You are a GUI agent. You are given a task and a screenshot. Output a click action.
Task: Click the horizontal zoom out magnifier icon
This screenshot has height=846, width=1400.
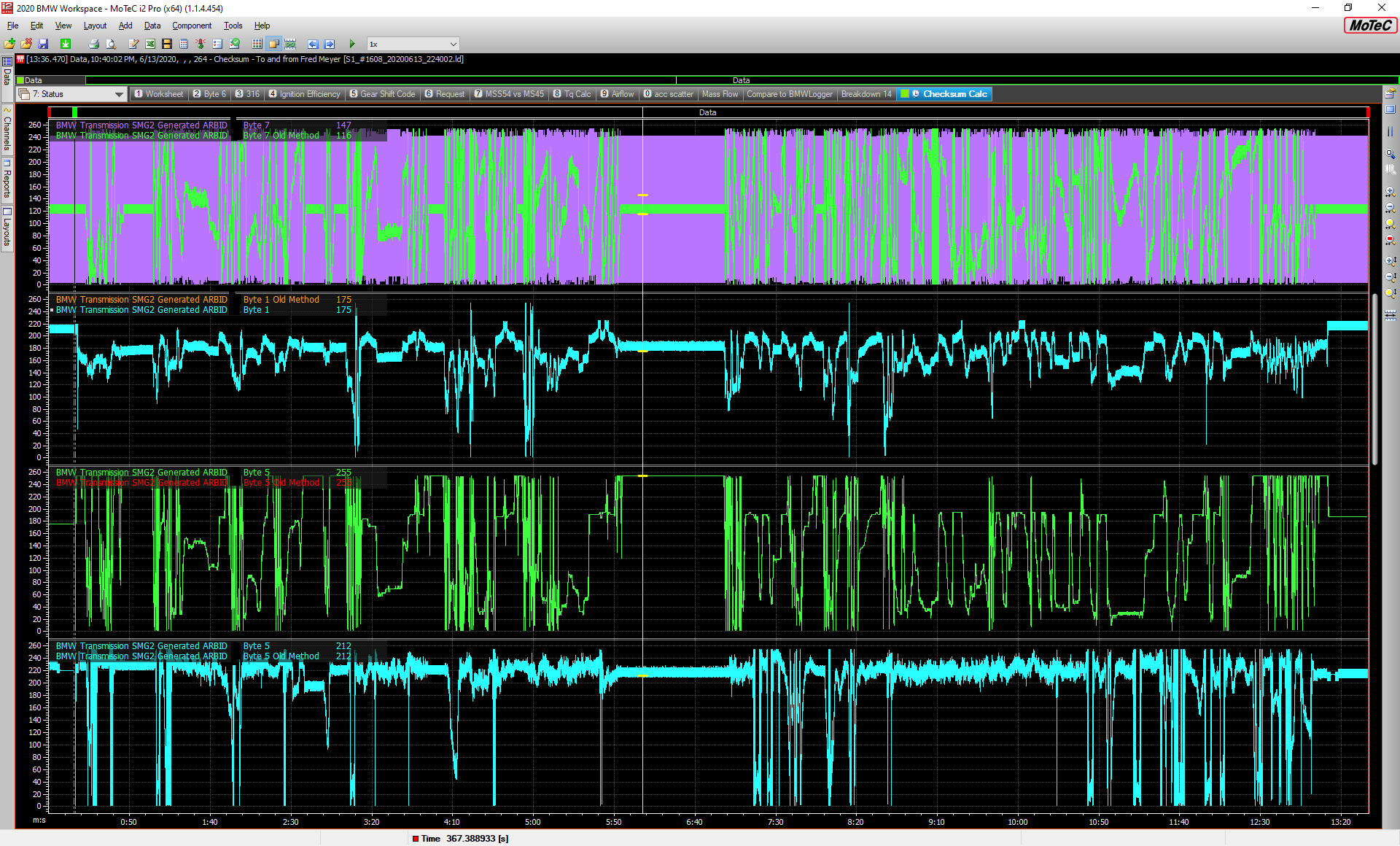click(1391, 208)
